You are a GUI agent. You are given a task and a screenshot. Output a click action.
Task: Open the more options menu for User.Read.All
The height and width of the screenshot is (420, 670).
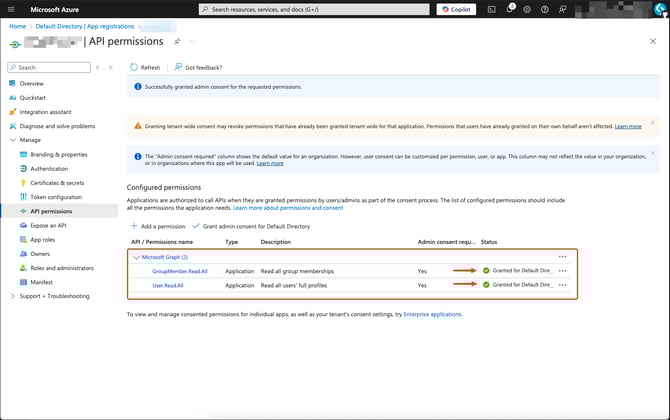click(562, 285)
